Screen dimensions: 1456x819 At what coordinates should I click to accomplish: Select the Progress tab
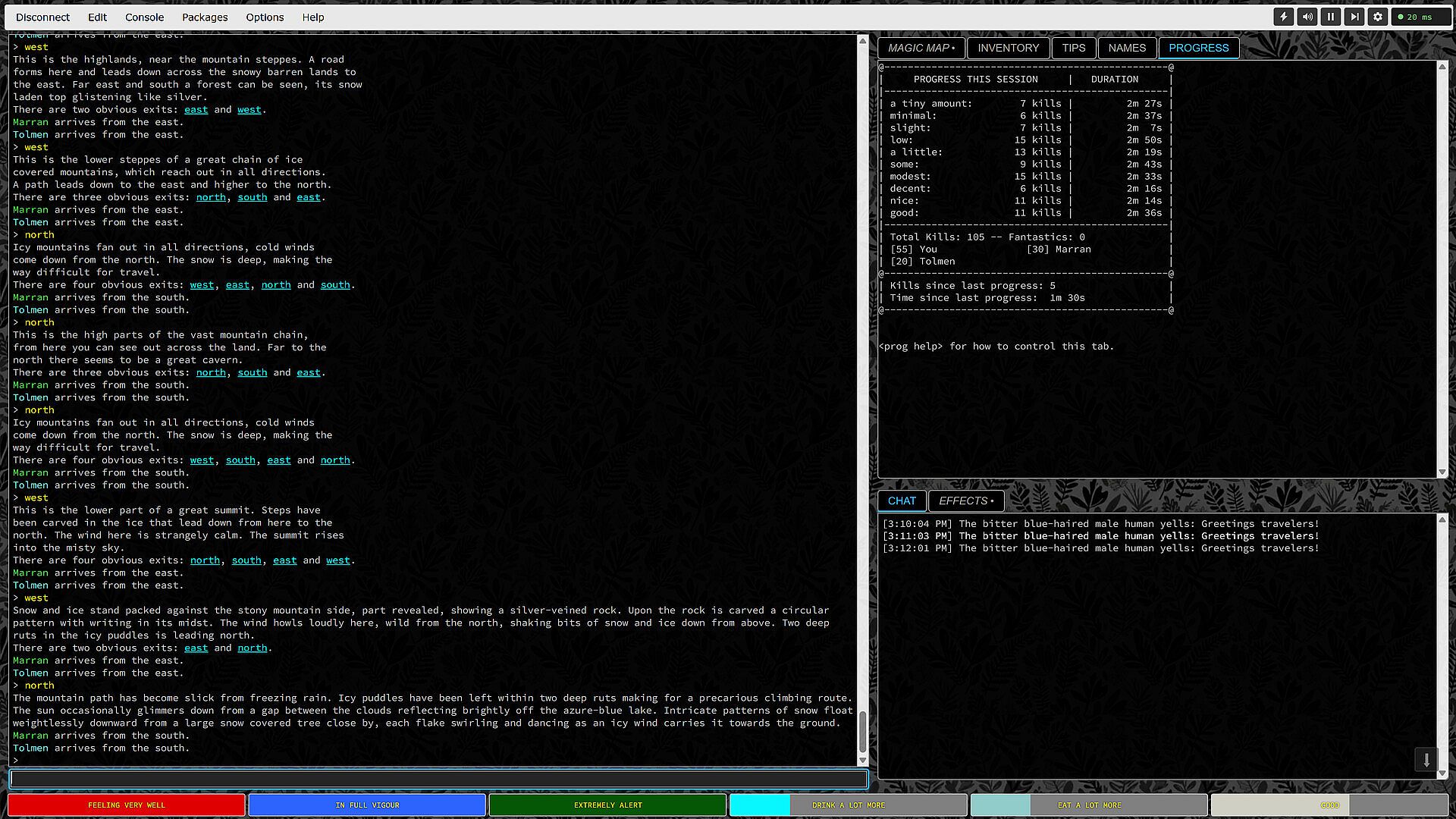click(1198, 48)
